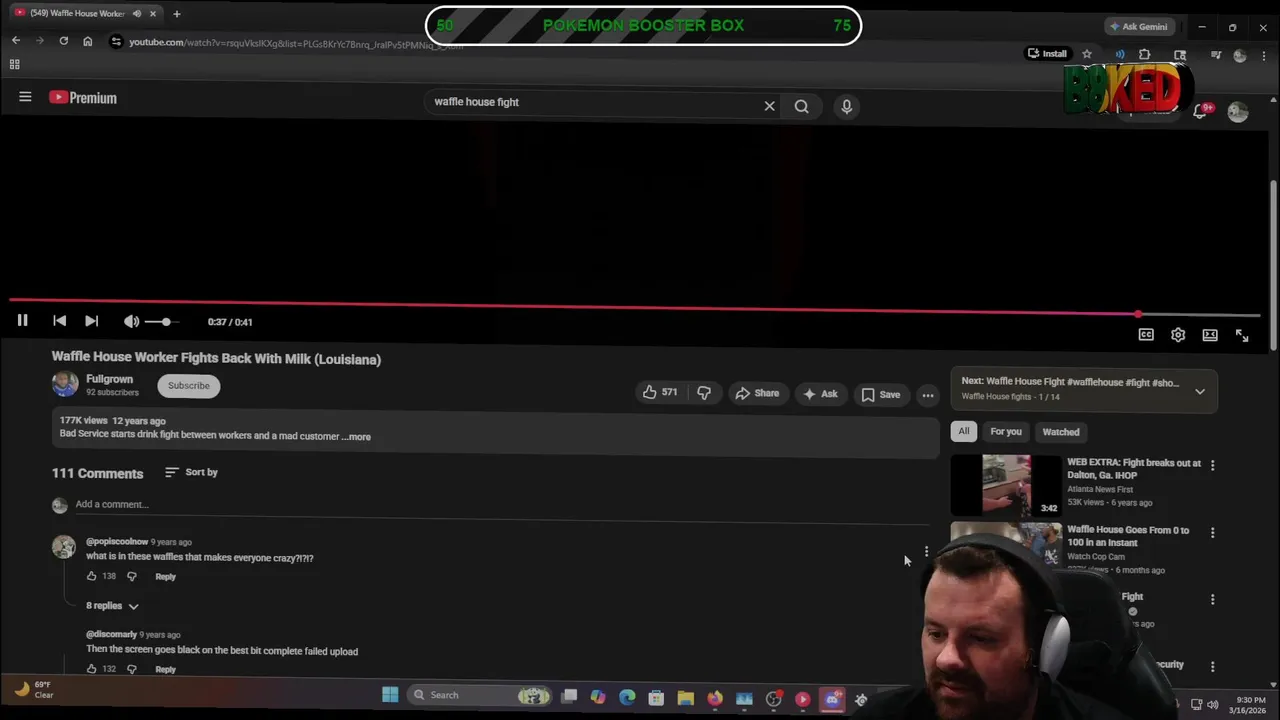
Task: Toggle closed captions with the CC button
Action: [x=1146, y=335]
